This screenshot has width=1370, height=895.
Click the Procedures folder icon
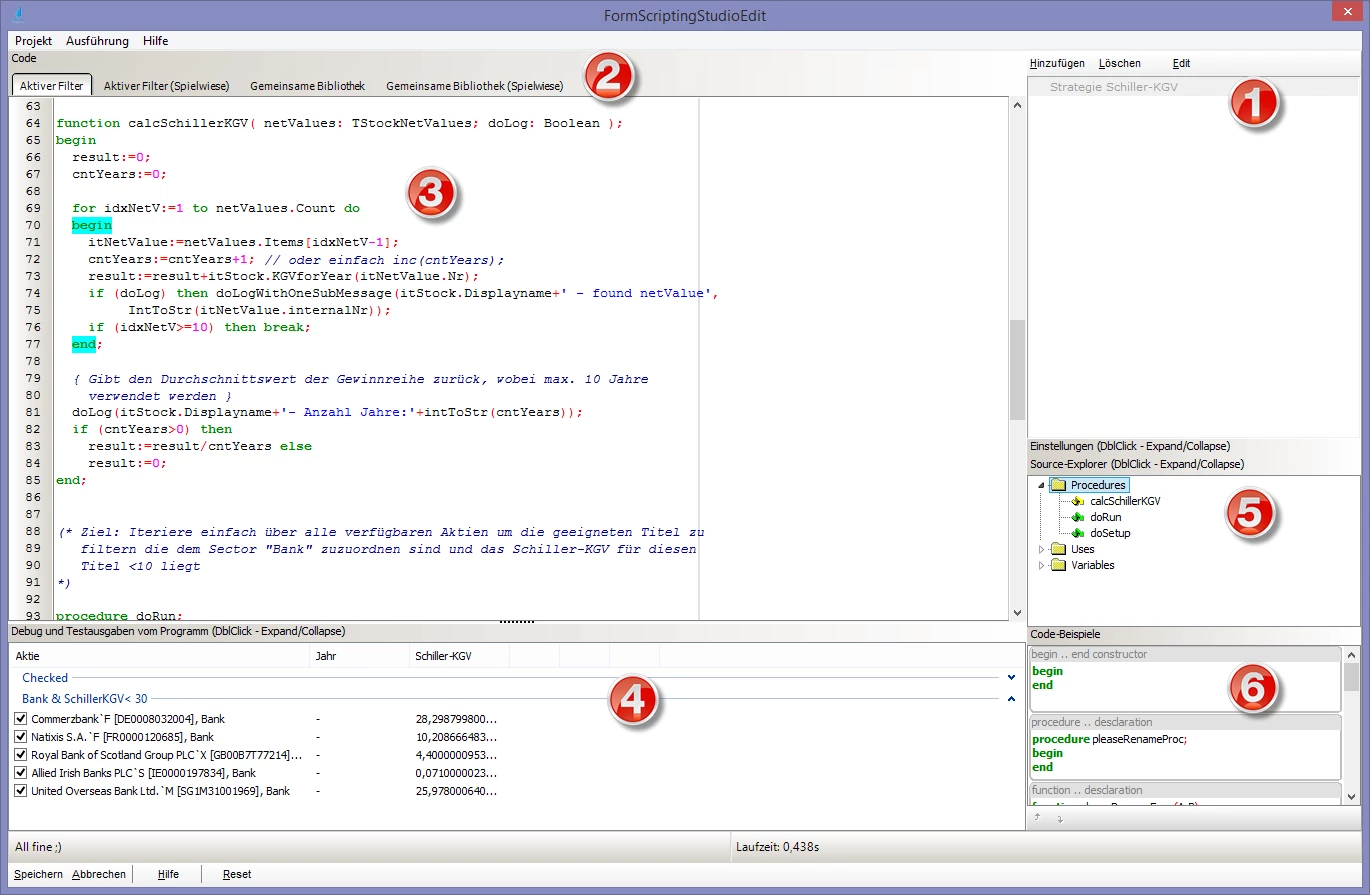coord(1058,485)
